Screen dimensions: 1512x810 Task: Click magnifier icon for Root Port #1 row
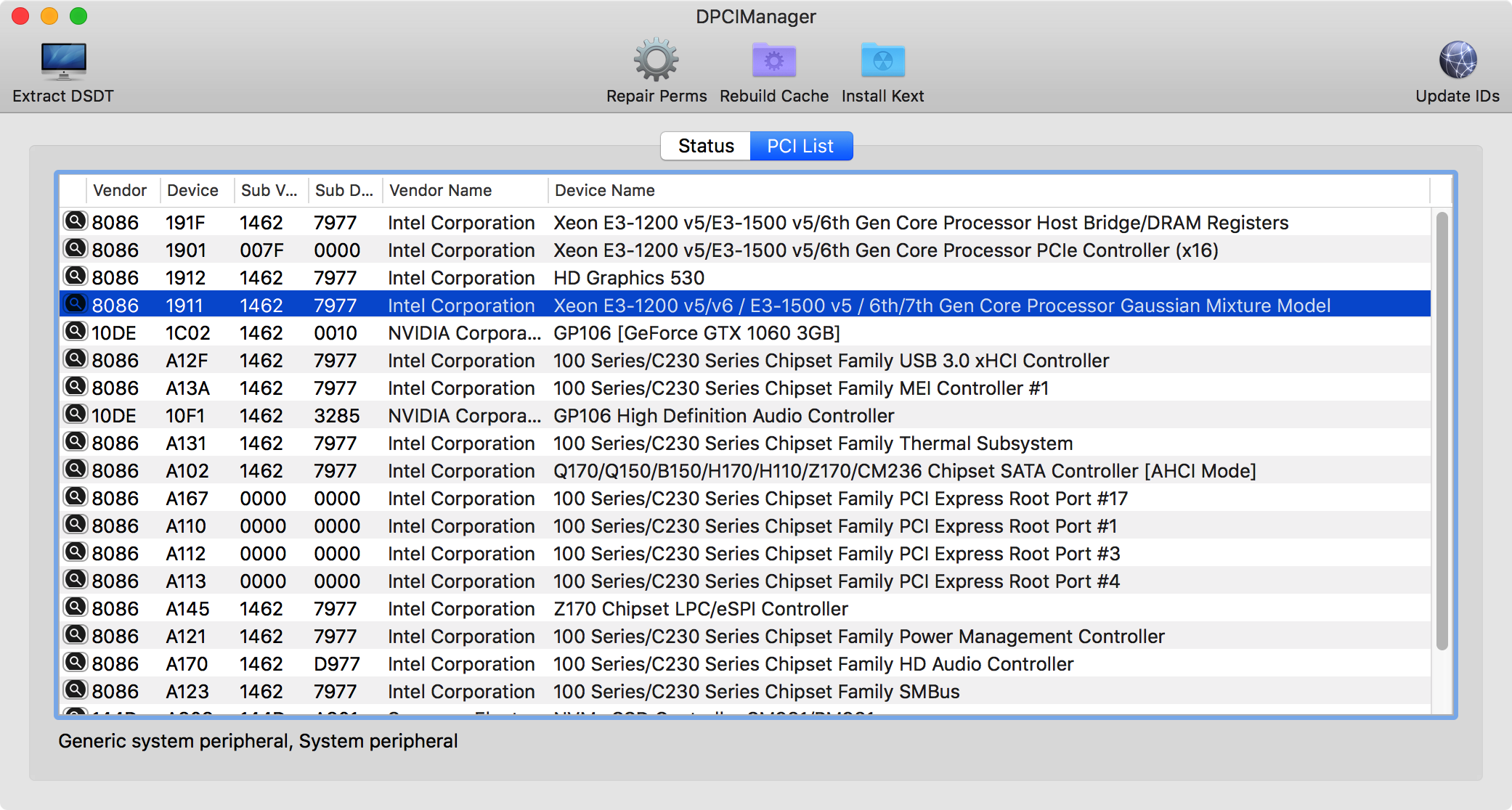[x=75, y=524]
